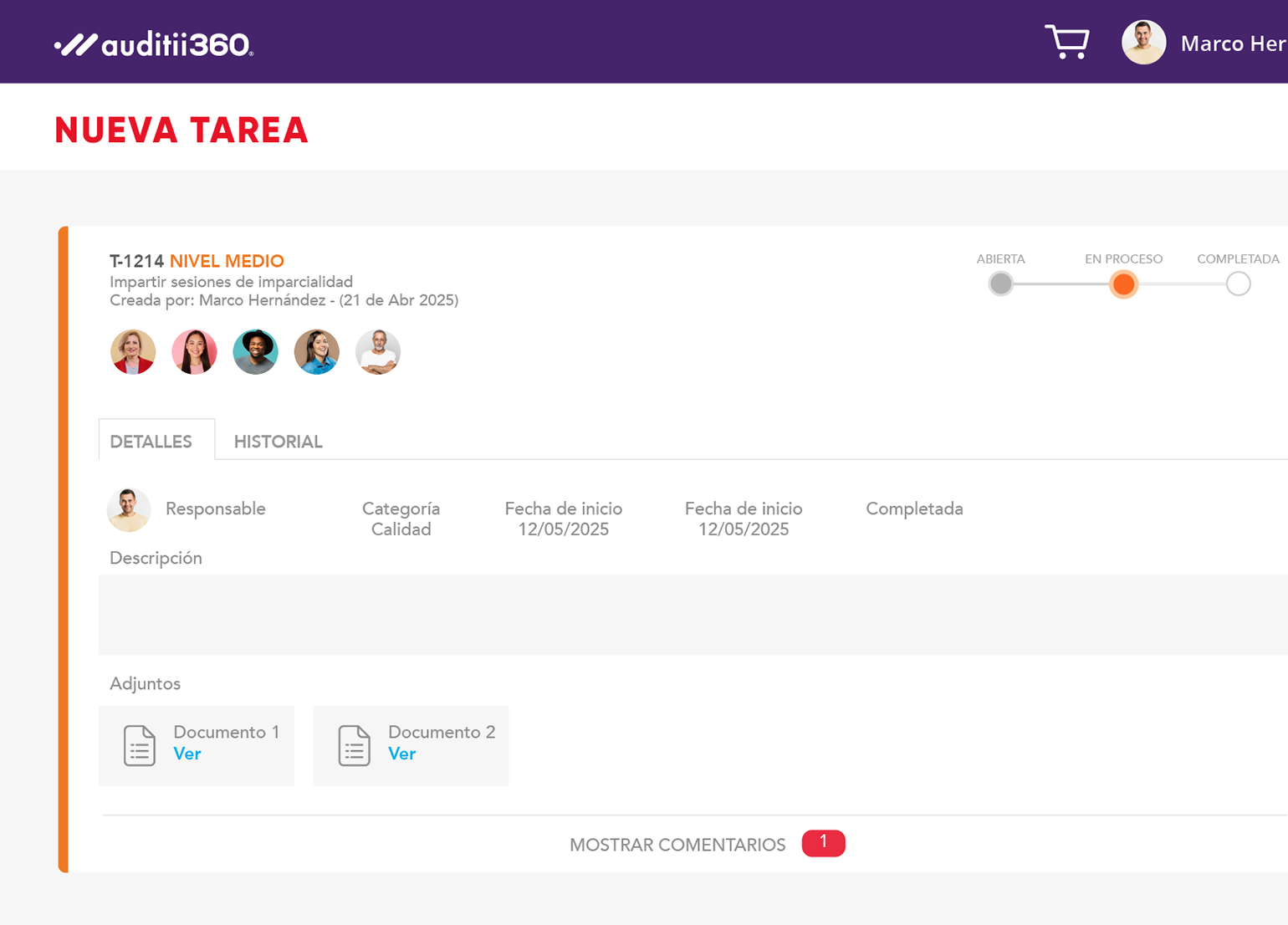Viewport: 1288px width, 925px height.
Task: Open the shopping cart icon
Action: click(1066, 42)
